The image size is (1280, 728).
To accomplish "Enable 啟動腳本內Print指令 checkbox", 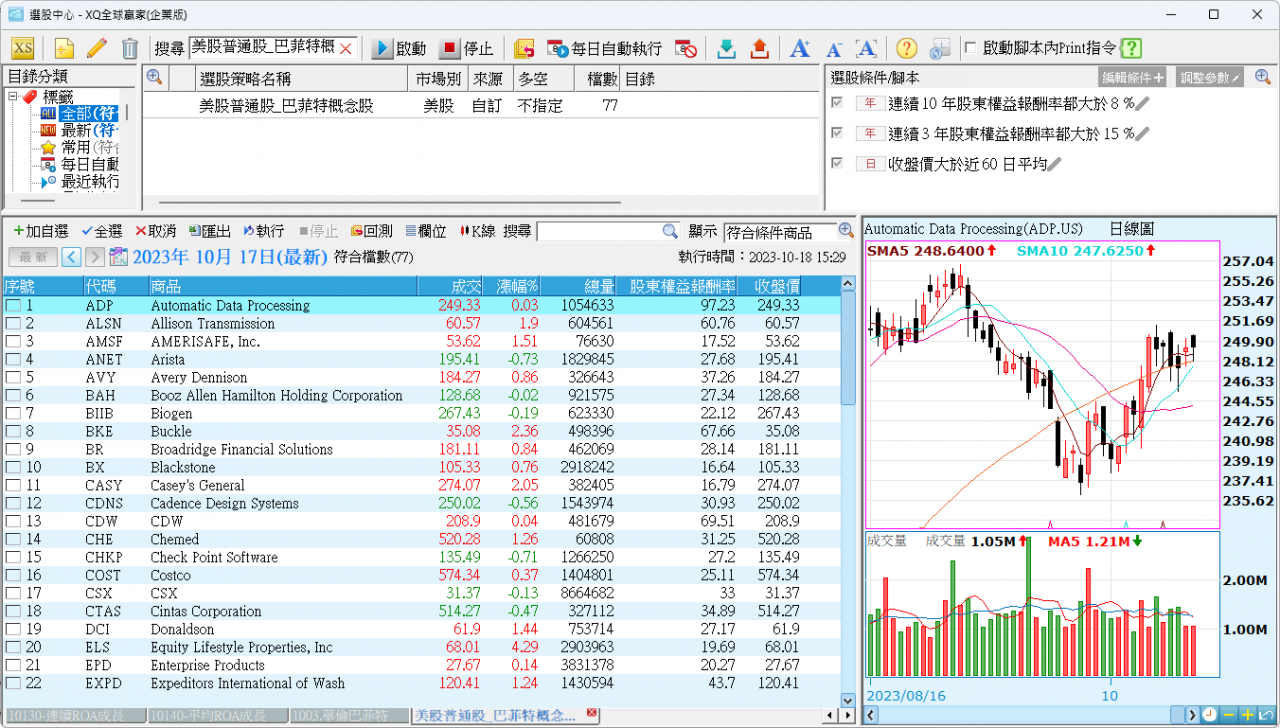I will pos(970,48).
